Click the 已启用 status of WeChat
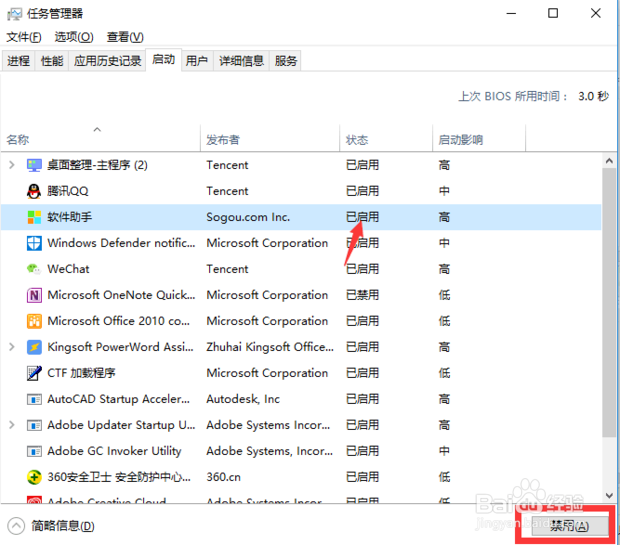This screenshot has width=620, height=545. (x=363, y=269)
